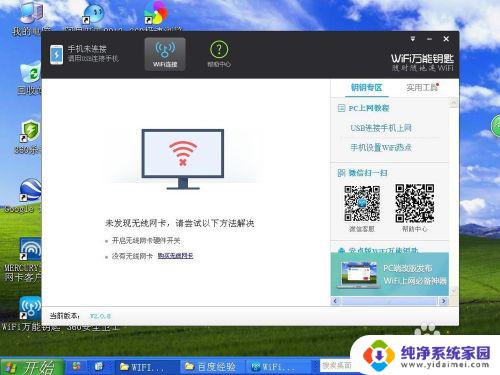The image size is (500, 375).
Task: Click the 购买无线网卡 link
Action: click(175, 256)
